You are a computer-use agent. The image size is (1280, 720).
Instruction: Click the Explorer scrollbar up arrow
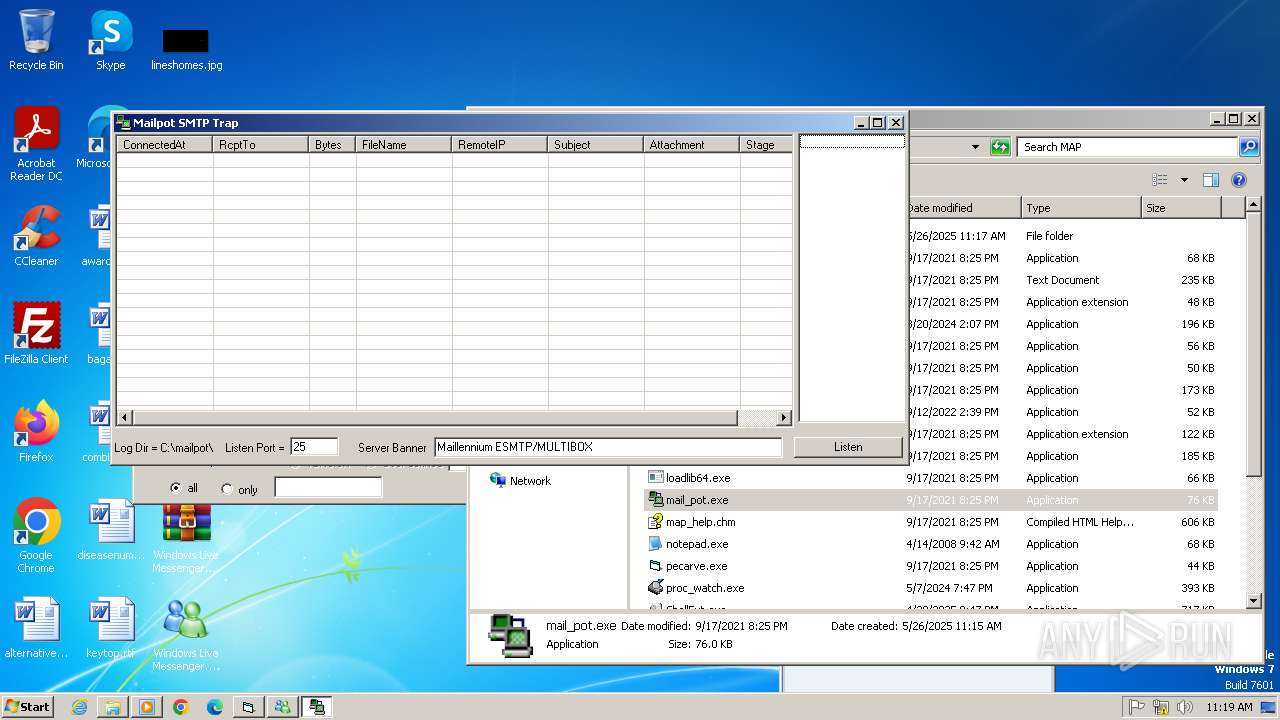coord(1254,205)
